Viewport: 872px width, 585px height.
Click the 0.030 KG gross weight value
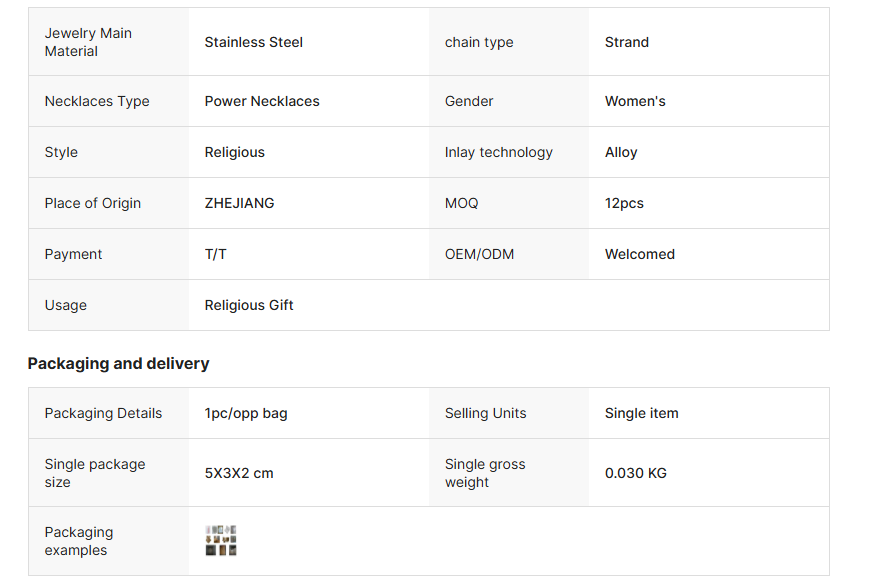pyautogui.click(x=635, y=473)
